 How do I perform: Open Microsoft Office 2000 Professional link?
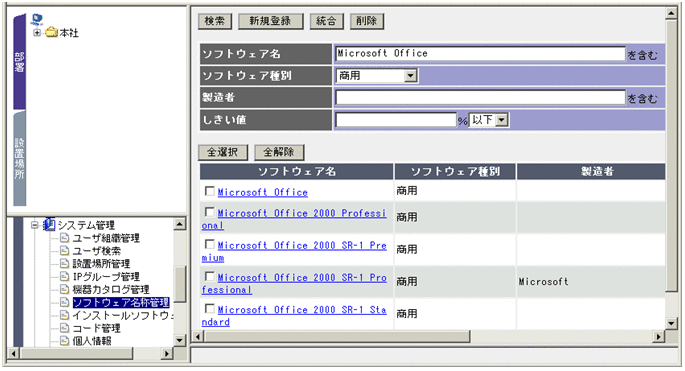point(294,219)
